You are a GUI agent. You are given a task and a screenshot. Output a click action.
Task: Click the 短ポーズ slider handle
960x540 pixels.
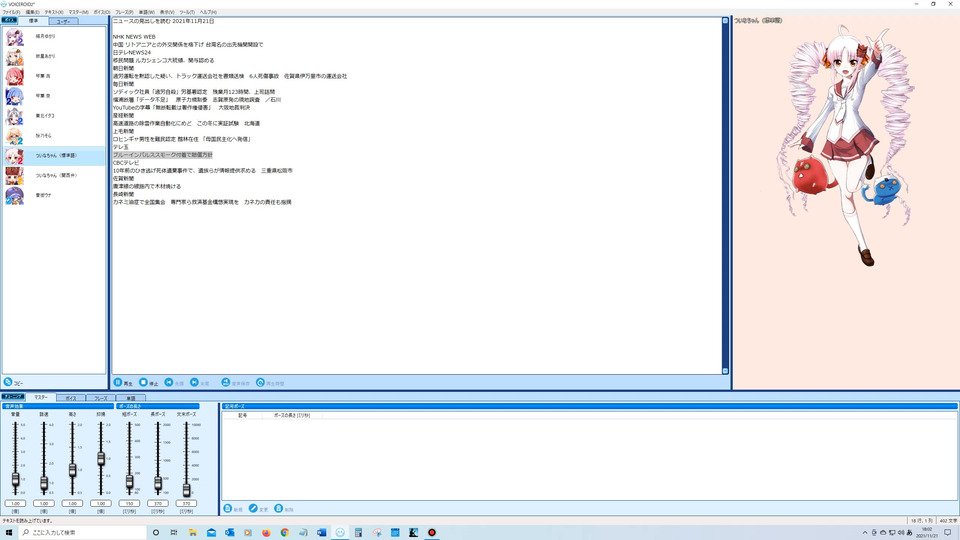pos(129,482)
